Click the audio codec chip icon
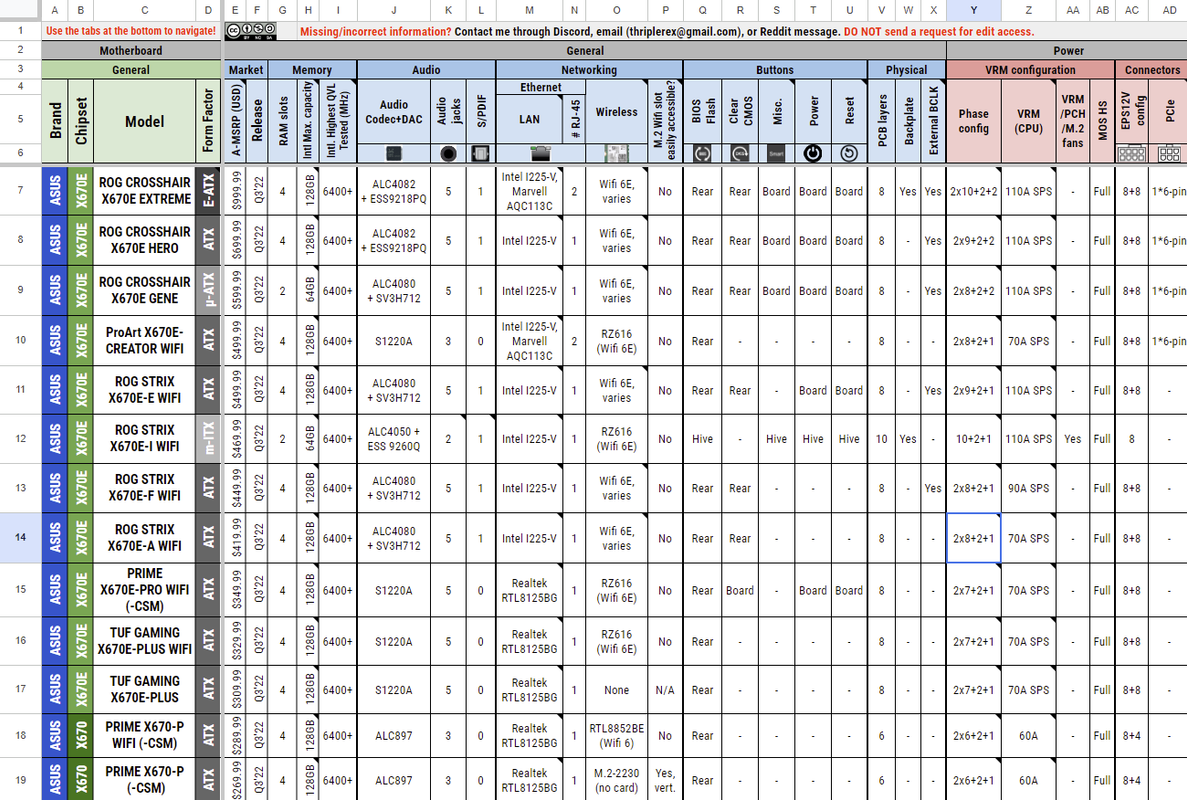Screen dimensions: 1187x800 [x=394, y=154]
